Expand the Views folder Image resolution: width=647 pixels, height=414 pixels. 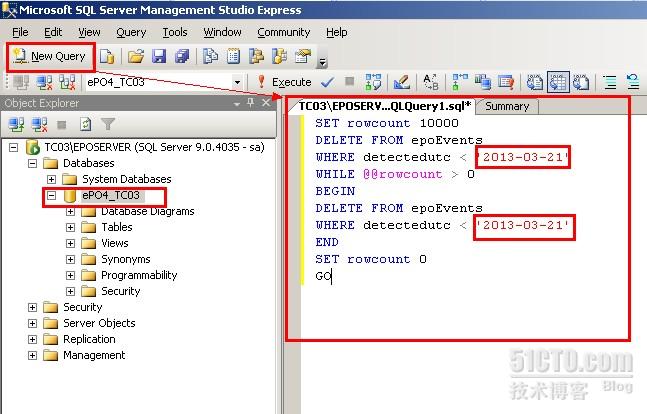pyautogui.click(x=71, y=244)
